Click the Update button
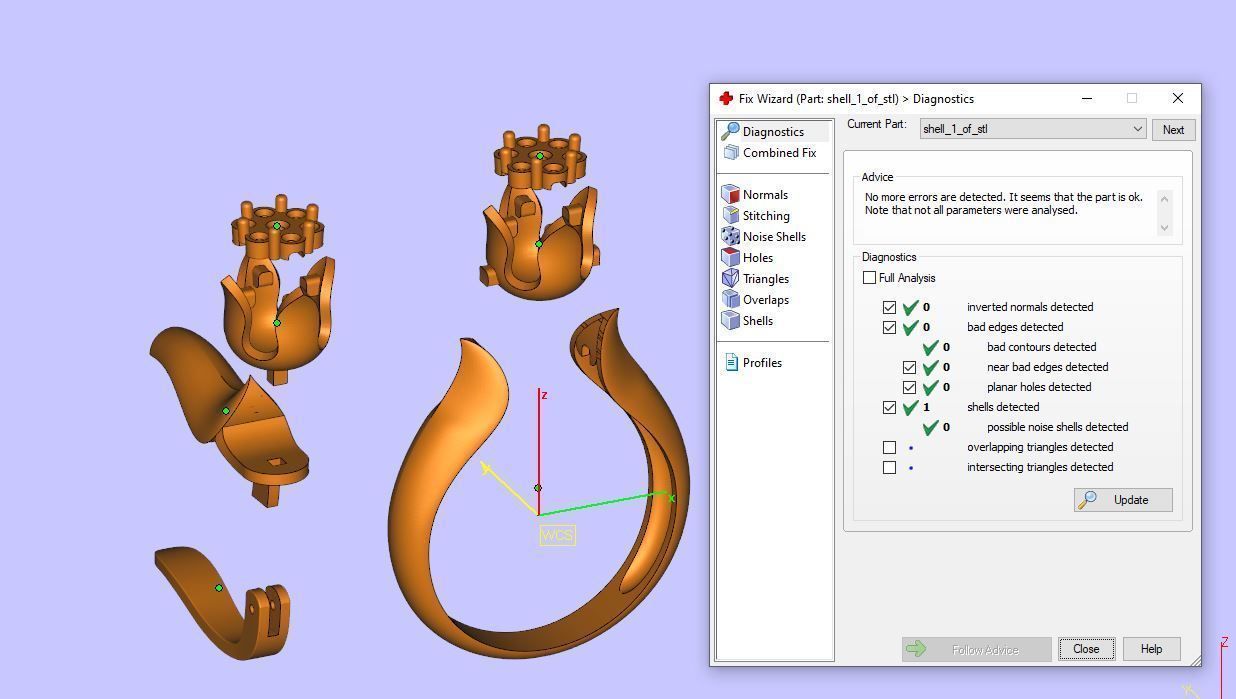Screen dimensions: 1236x699 click(x=1123, y=500)
